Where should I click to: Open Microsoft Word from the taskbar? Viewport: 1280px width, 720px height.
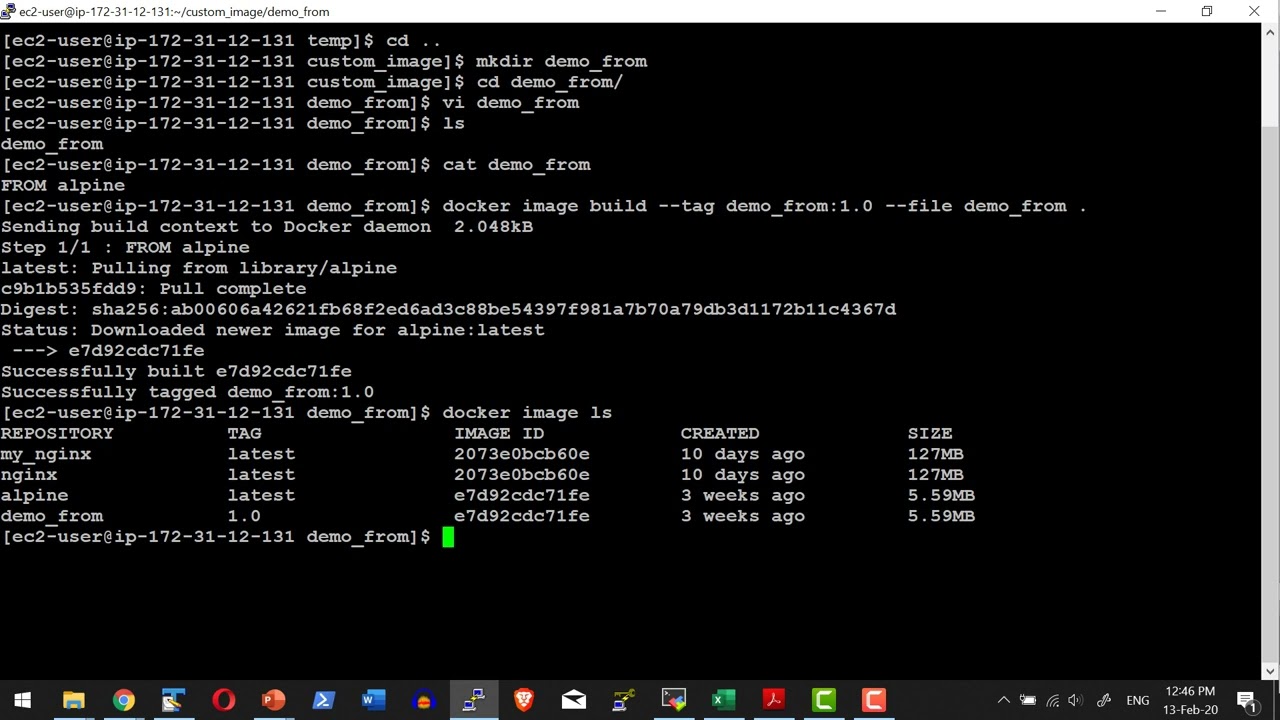374,700
